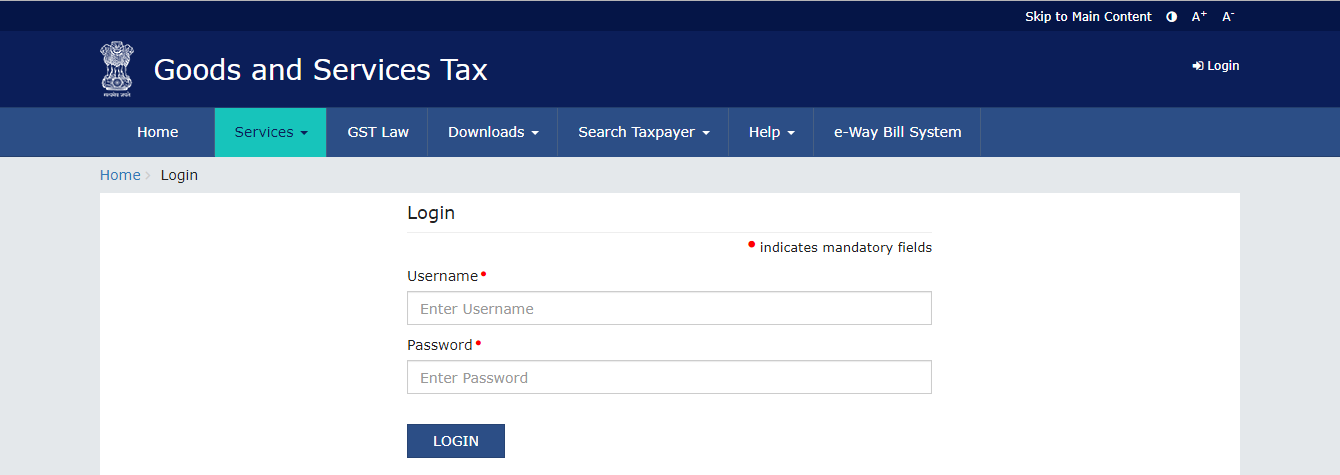This screenshot has height=475, width=1340.
Task: Increase font size with A+ icon
Action: coord(1199,17)
